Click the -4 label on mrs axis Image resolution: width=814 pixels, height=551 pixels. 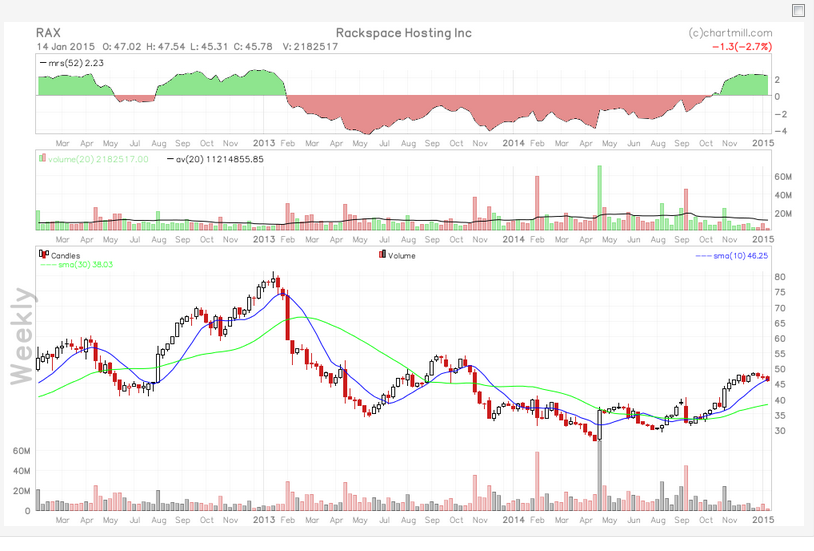[x=780, y=131]
